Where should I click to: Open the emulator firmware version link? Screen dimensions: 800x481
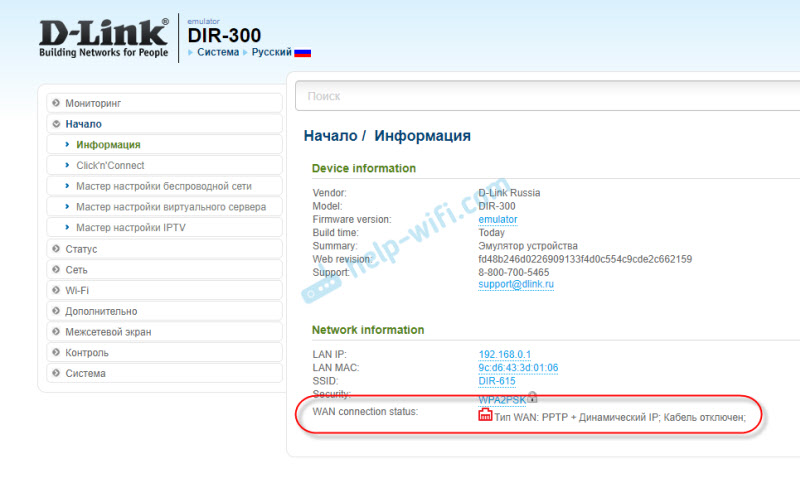point(497,219)
